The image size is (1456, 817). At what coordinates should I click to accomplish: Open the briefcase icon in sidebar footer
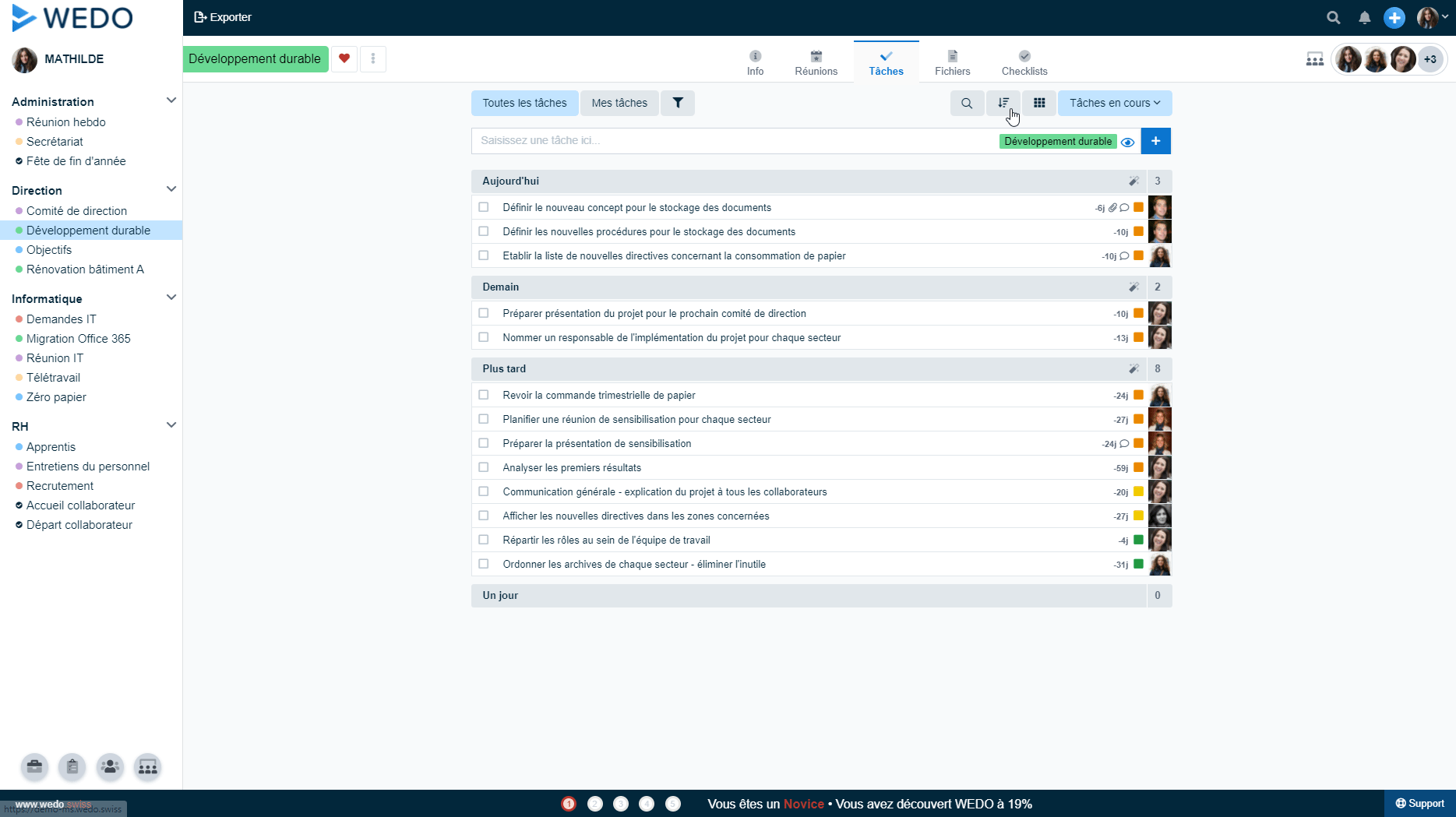pyautogui.click(x=34, y=767)
